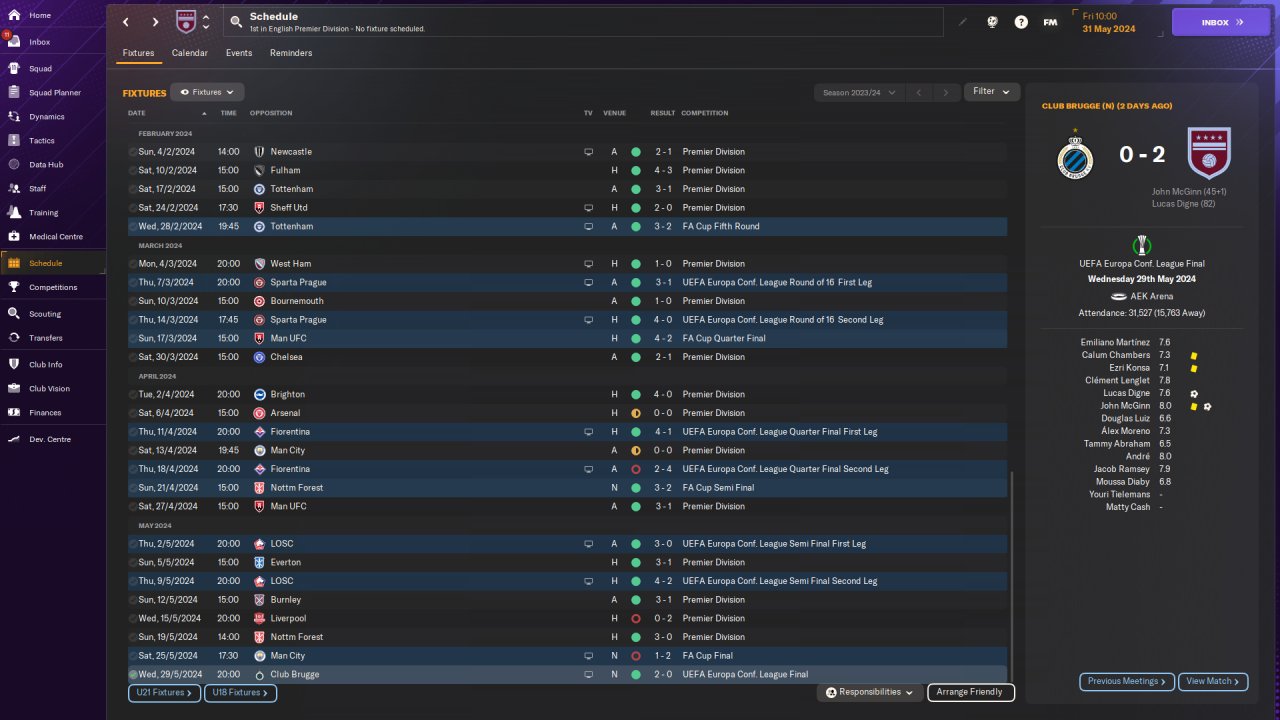Click the search magnifier icon
The image size is (1280, 720).
235,21
